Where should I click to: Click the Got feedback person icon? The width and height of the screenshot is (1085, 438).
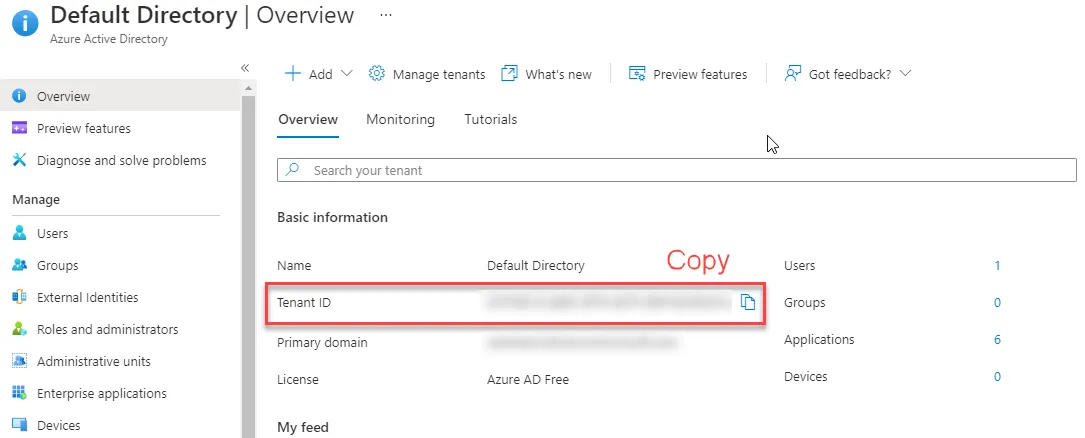[792, 73]
